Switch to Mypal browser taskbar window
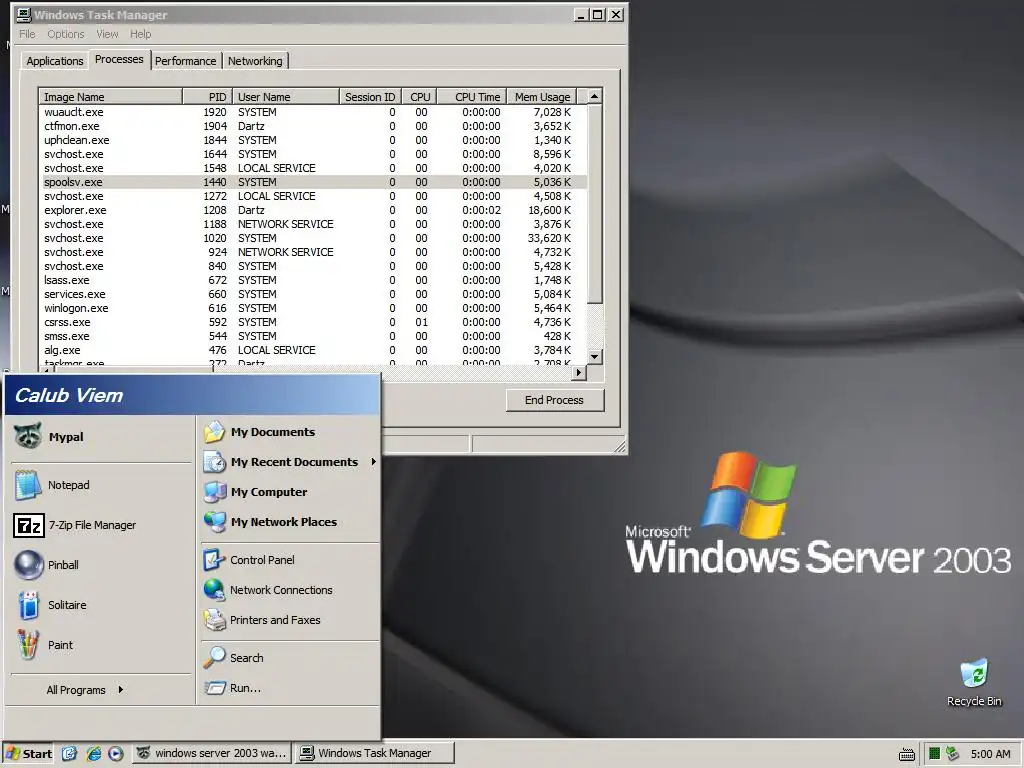This screenshot has width=1024, height=768. click(x=212, y=753)
